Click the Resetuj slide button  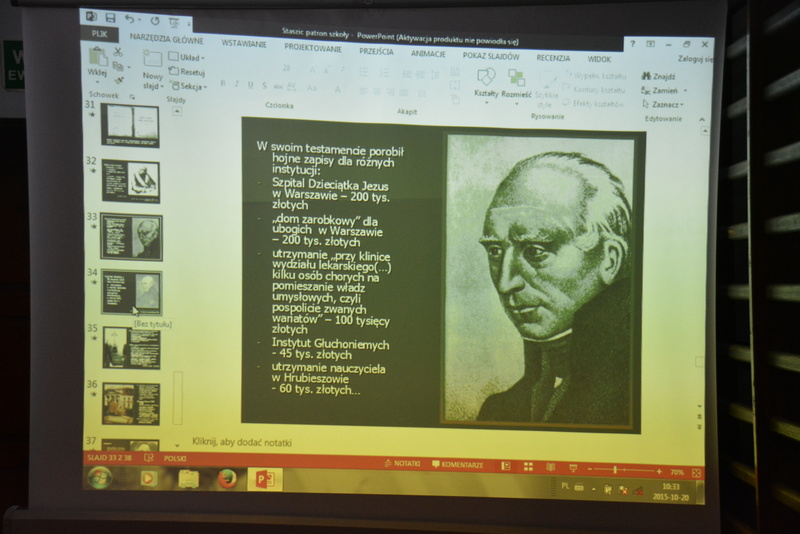pyautogui.click(x=187, y=72)
